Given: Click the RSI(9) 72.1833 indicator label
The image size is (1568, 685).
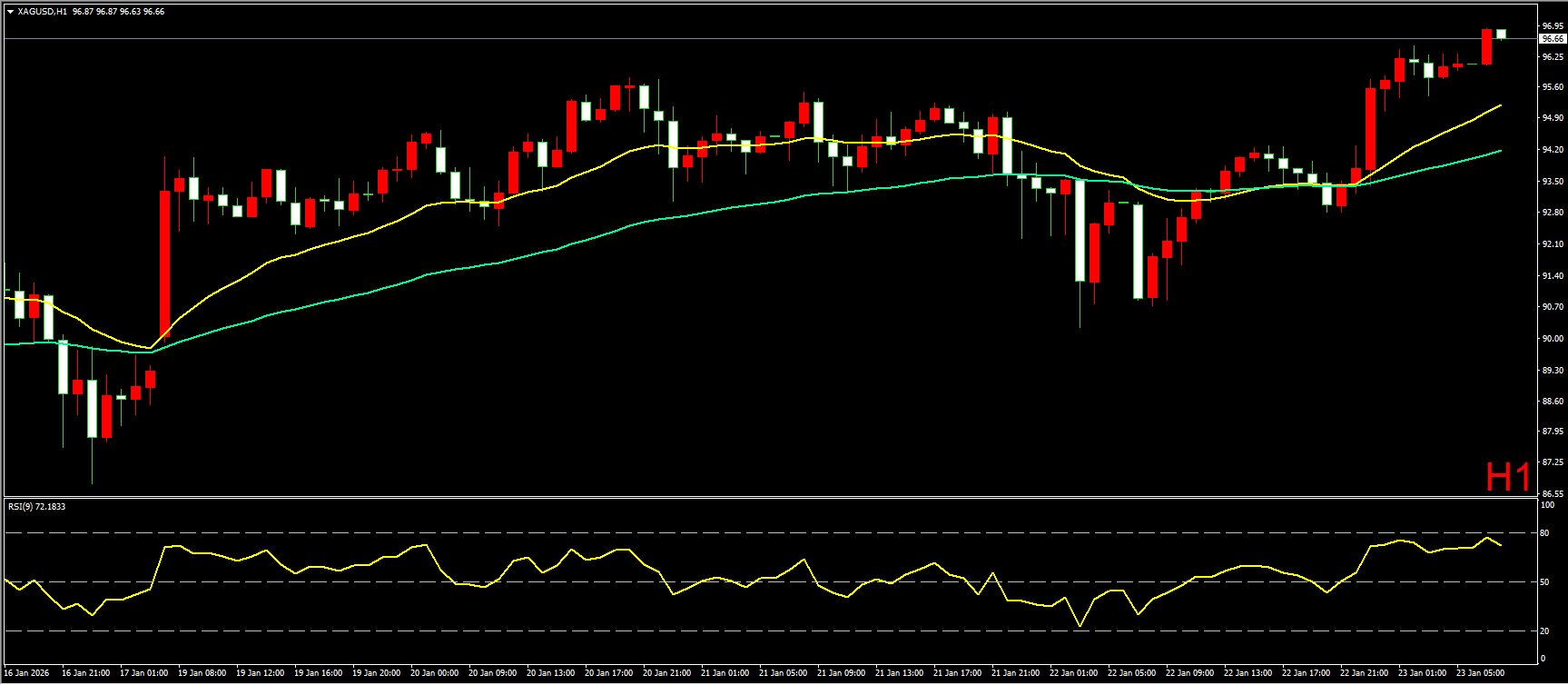Looking at the screenshot, I should coord(37,506).
